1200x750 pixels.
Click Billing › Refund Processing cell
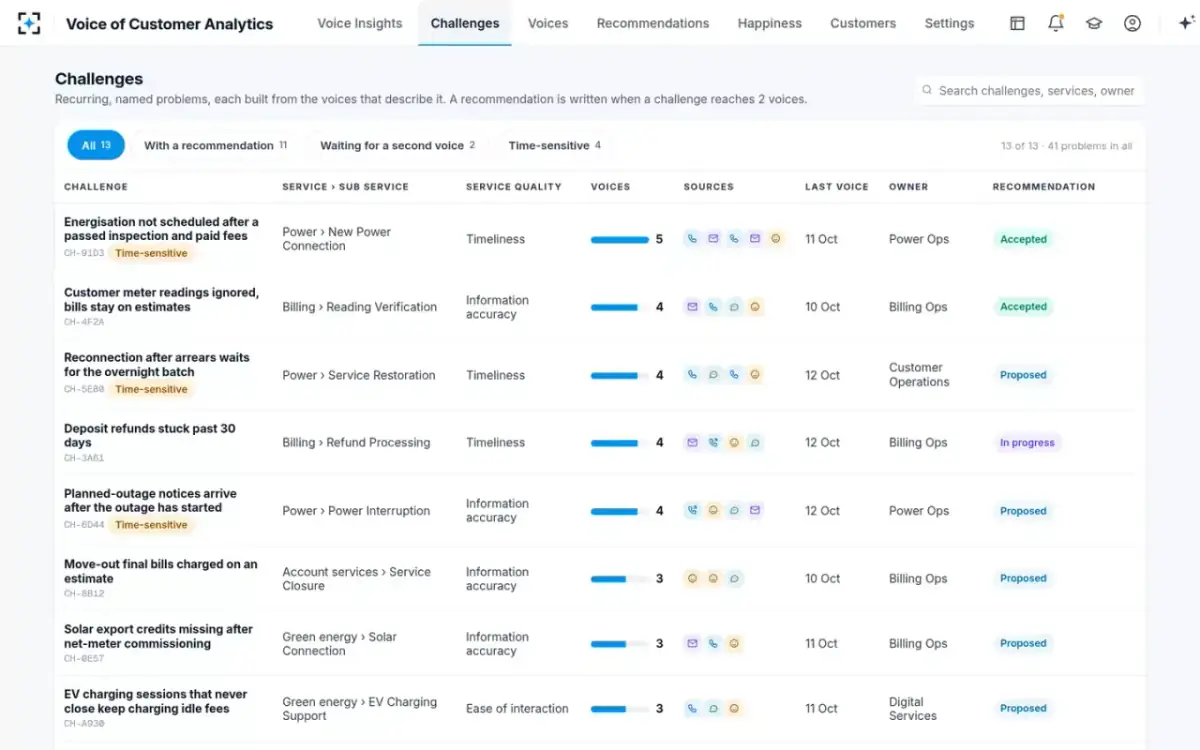click(x=356, y=442)
